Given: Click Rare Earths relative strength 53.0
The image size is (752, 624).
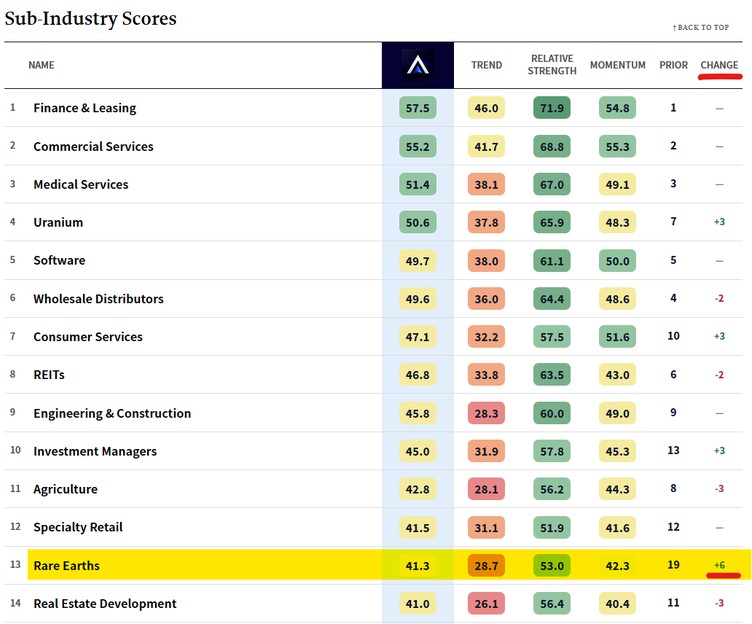Looking at the screenshot, I should (x=552, y=565).
